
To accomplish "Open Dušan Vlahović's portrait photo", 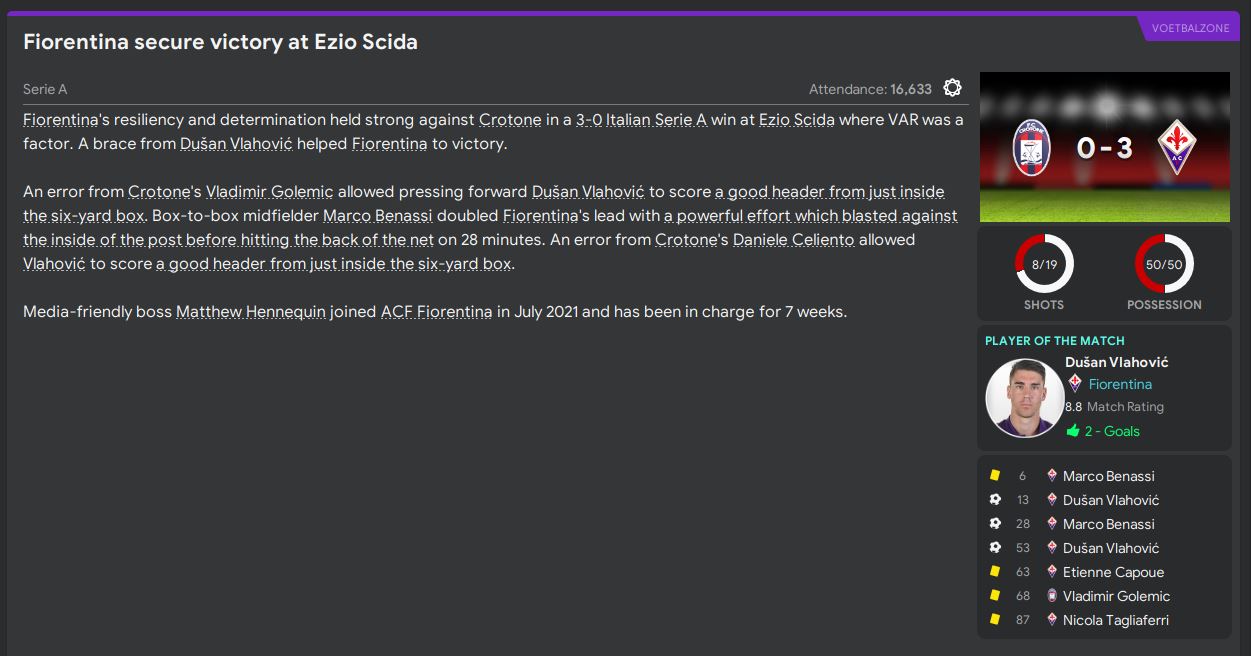I will tap(1023, 397).
